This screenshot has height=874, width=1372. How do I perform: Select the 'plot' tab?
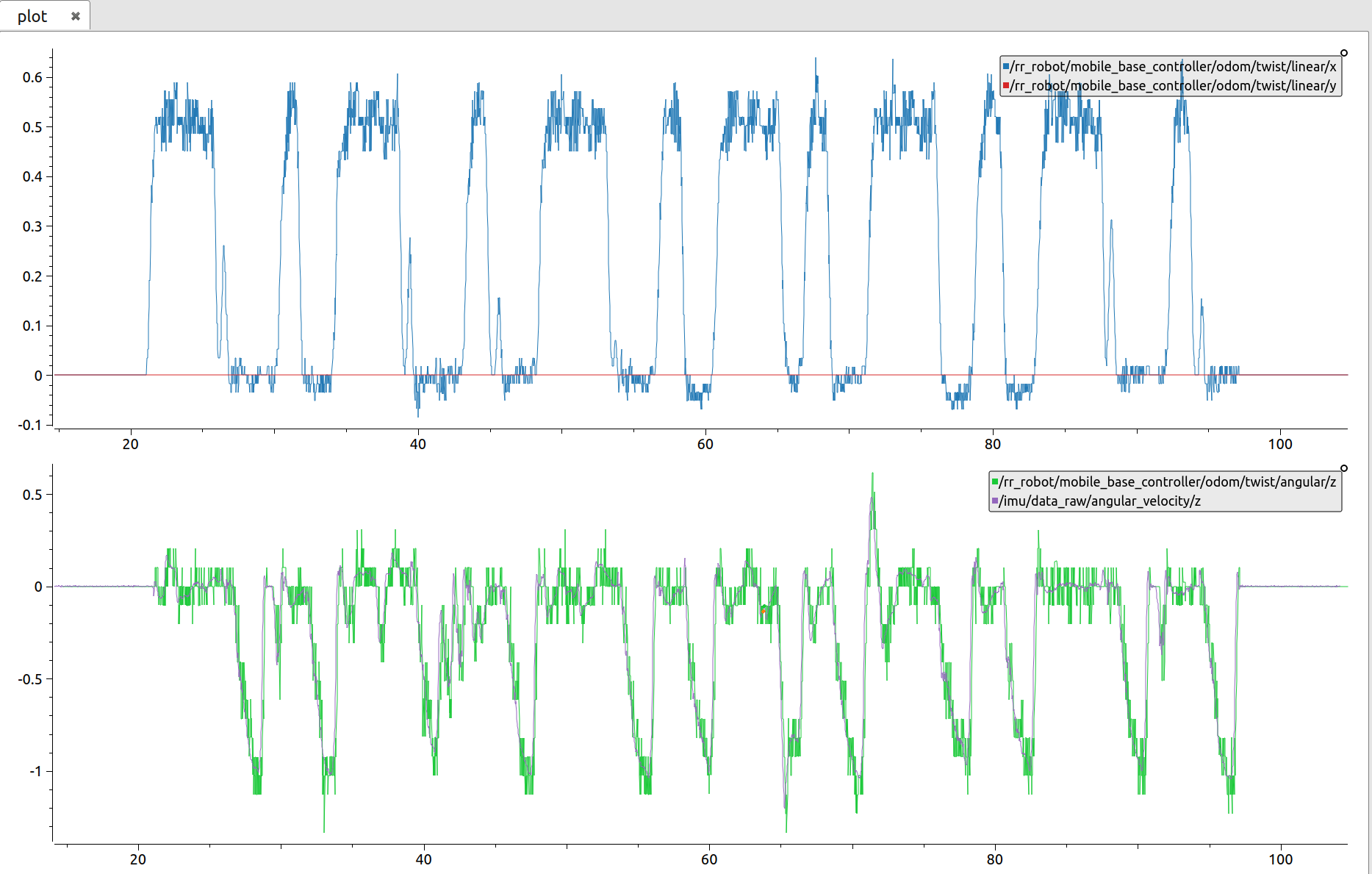44,15
